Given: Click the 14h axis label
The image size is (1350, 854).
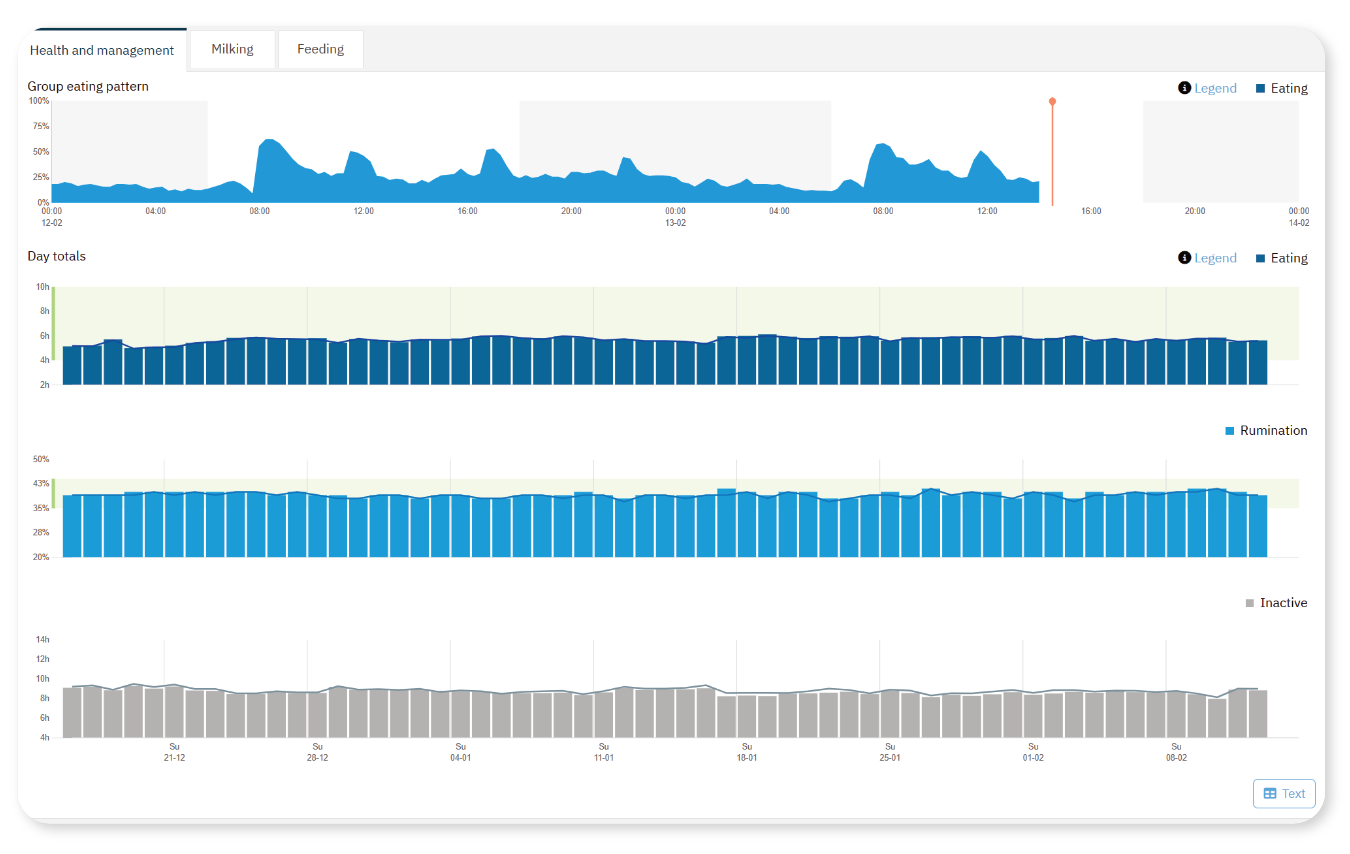Looking at the screenshot, I should click(x=43, y=639).
